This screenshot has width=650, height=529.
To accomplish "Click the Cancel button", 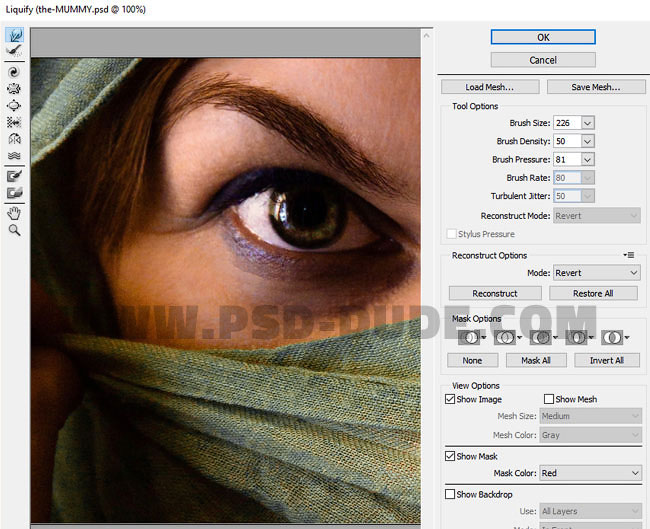I will point(543,60).
